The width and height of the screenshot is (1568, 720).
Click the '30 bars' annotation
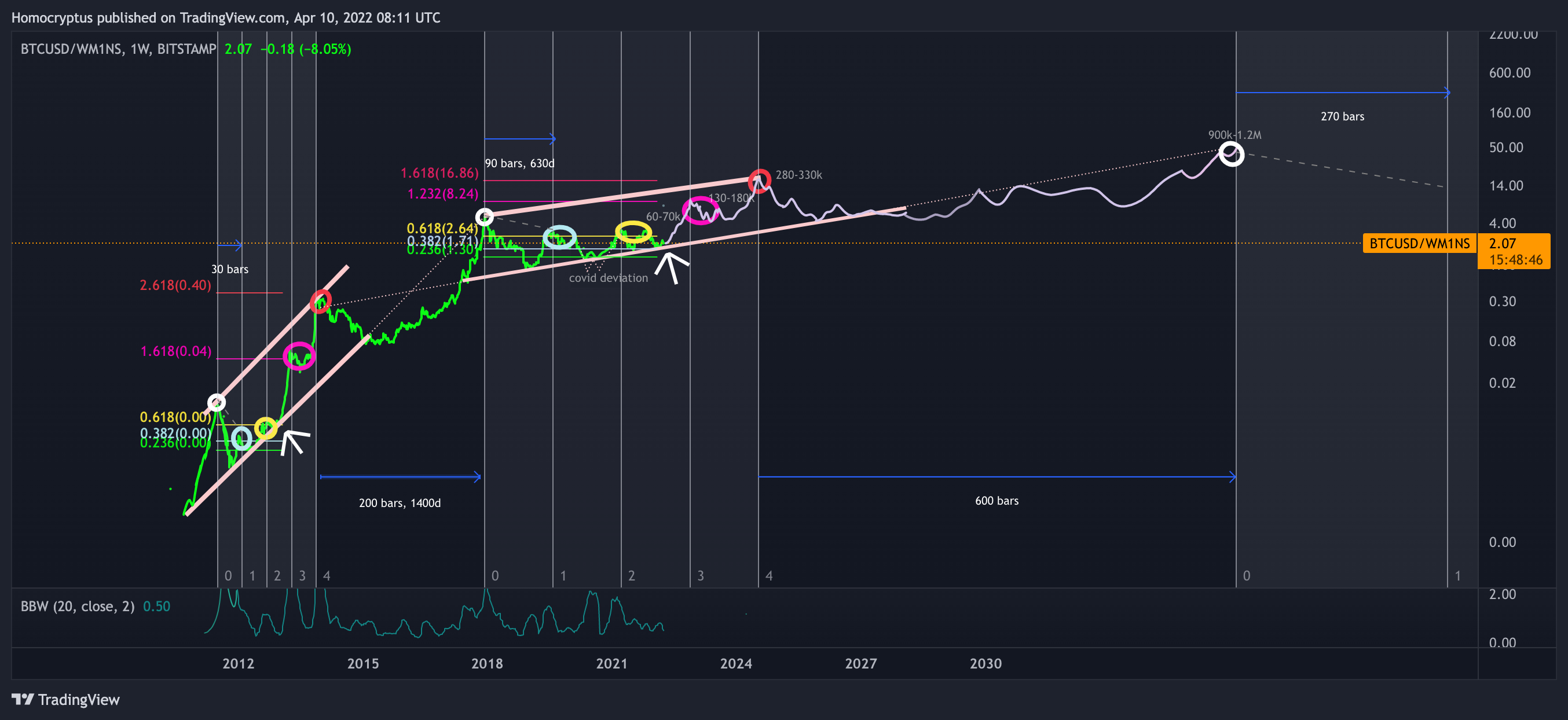229,269
